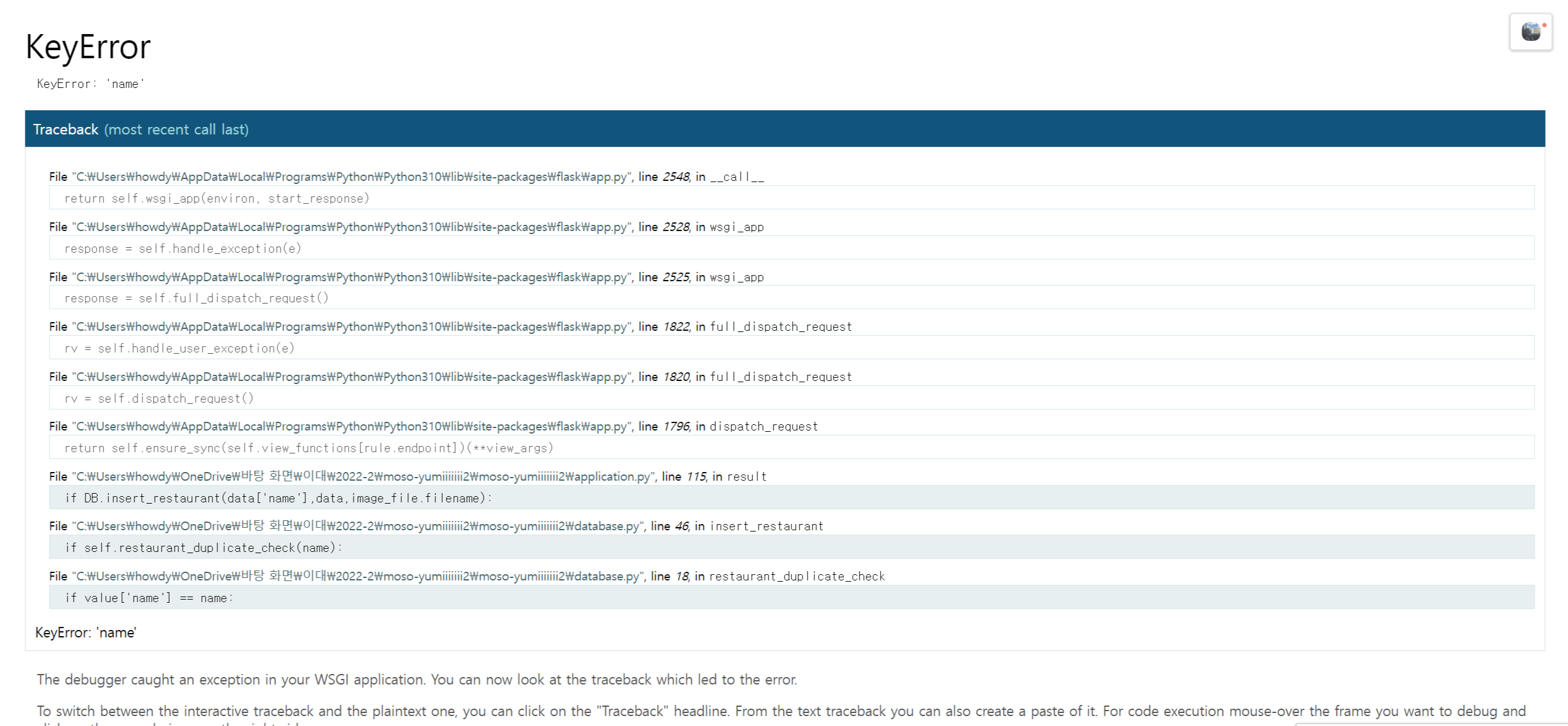The width and height of the screenshot is (1568, 726).
Task: Select frame 'return self.wsgi_app(environ, start_response)'
Action: pos(217,198)
